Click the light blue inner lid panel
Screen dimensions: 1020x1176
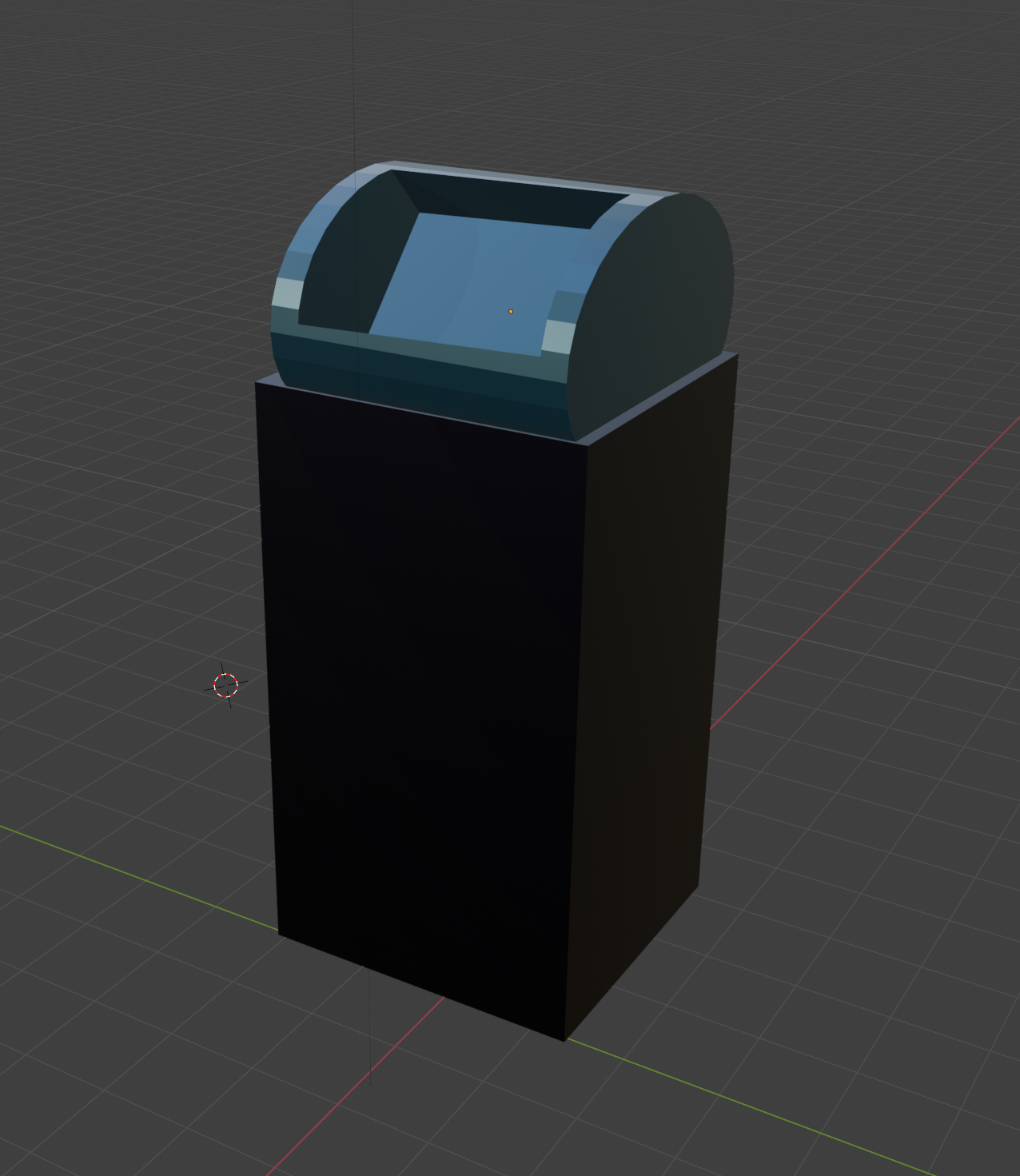coord(472,280)
